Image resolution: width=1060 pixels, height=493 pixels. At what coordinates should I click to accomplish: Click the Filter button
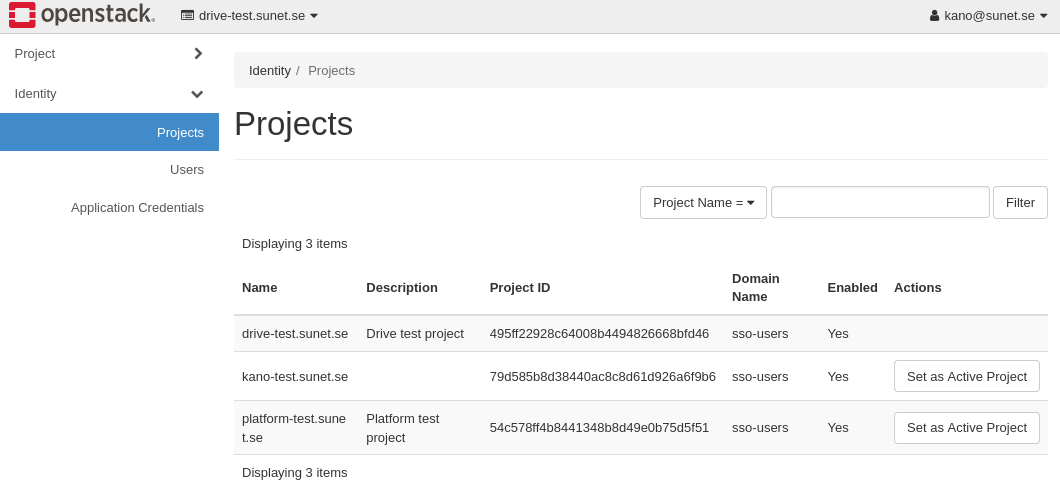(x=1020, y=202)
